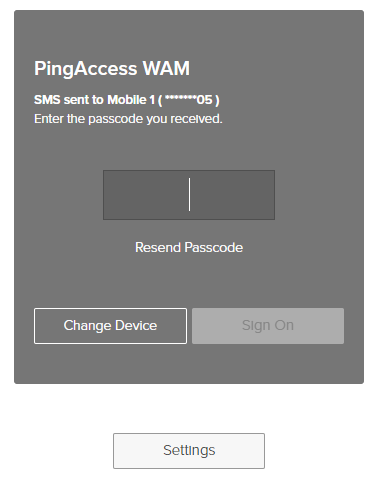Request a new SMS code via Resend Passcode
This screenshot has height=477, width=381.
pos(189,248)
